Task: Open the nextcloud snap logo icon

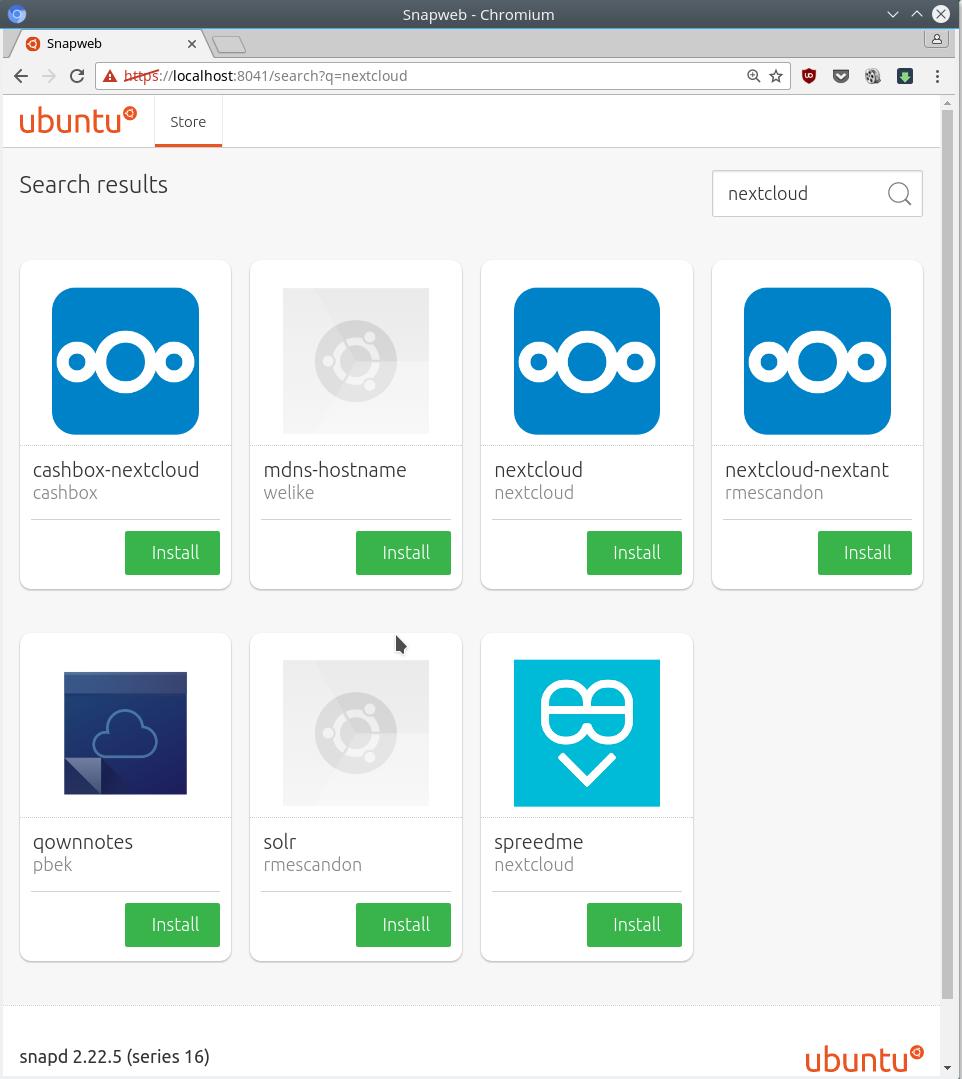Action: pyautogui.click(x=587, y=361)
